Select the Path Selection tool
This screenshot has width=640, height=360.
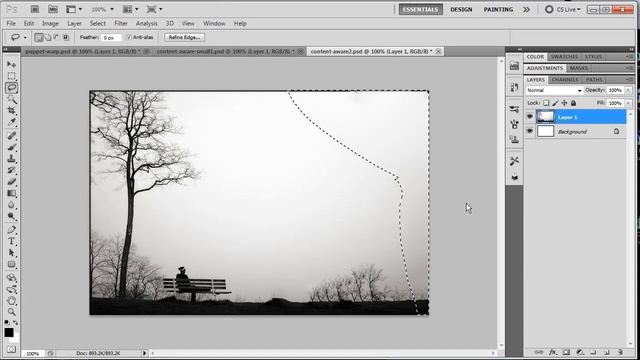click(11, 253)
